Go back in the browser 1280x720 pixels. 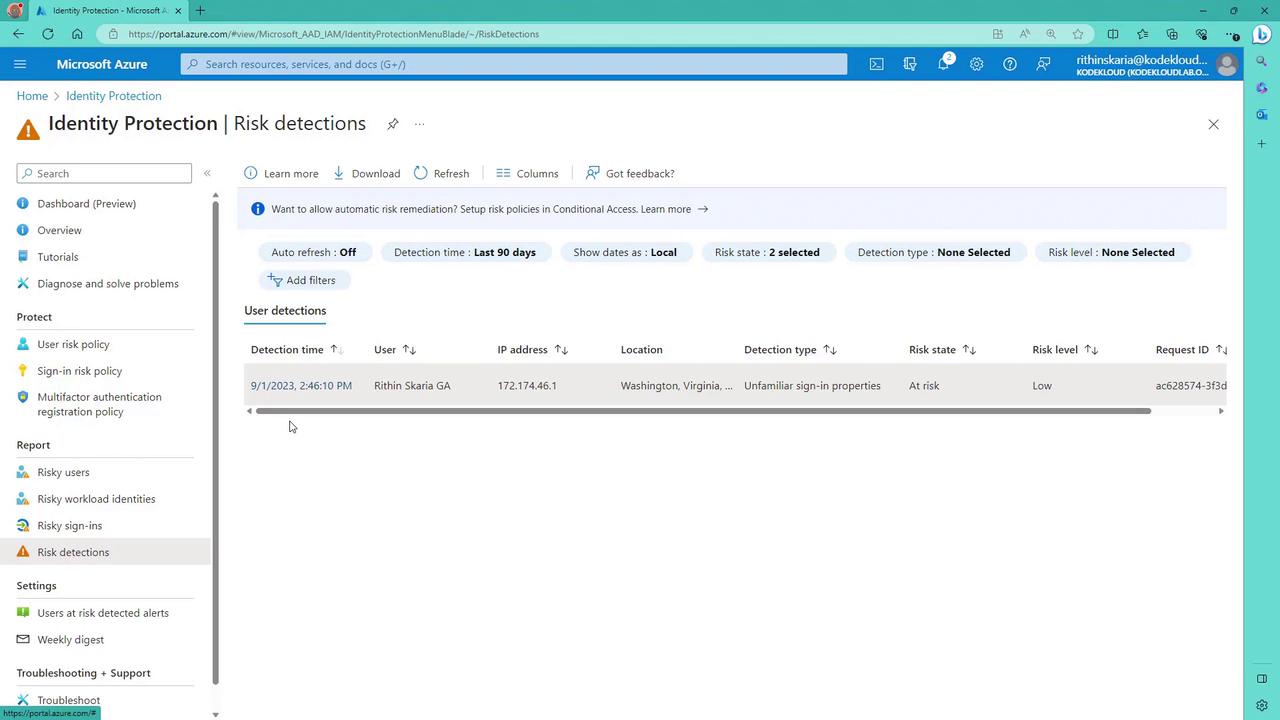(19, 34)
